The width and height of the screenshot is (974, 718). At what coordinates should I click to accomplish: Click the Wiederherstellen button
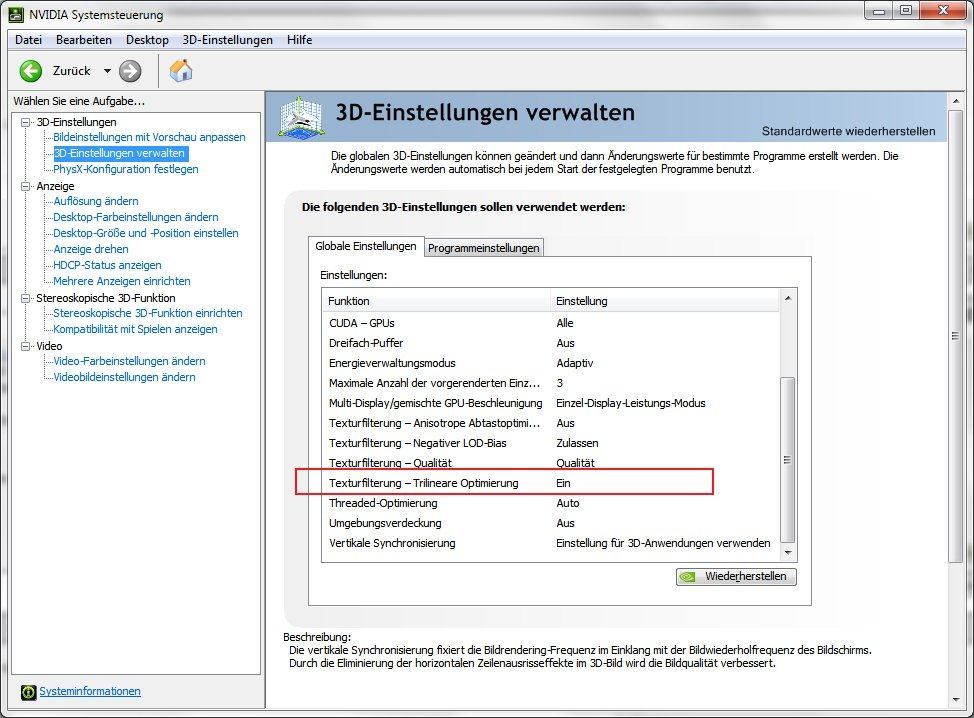(736, 576)
